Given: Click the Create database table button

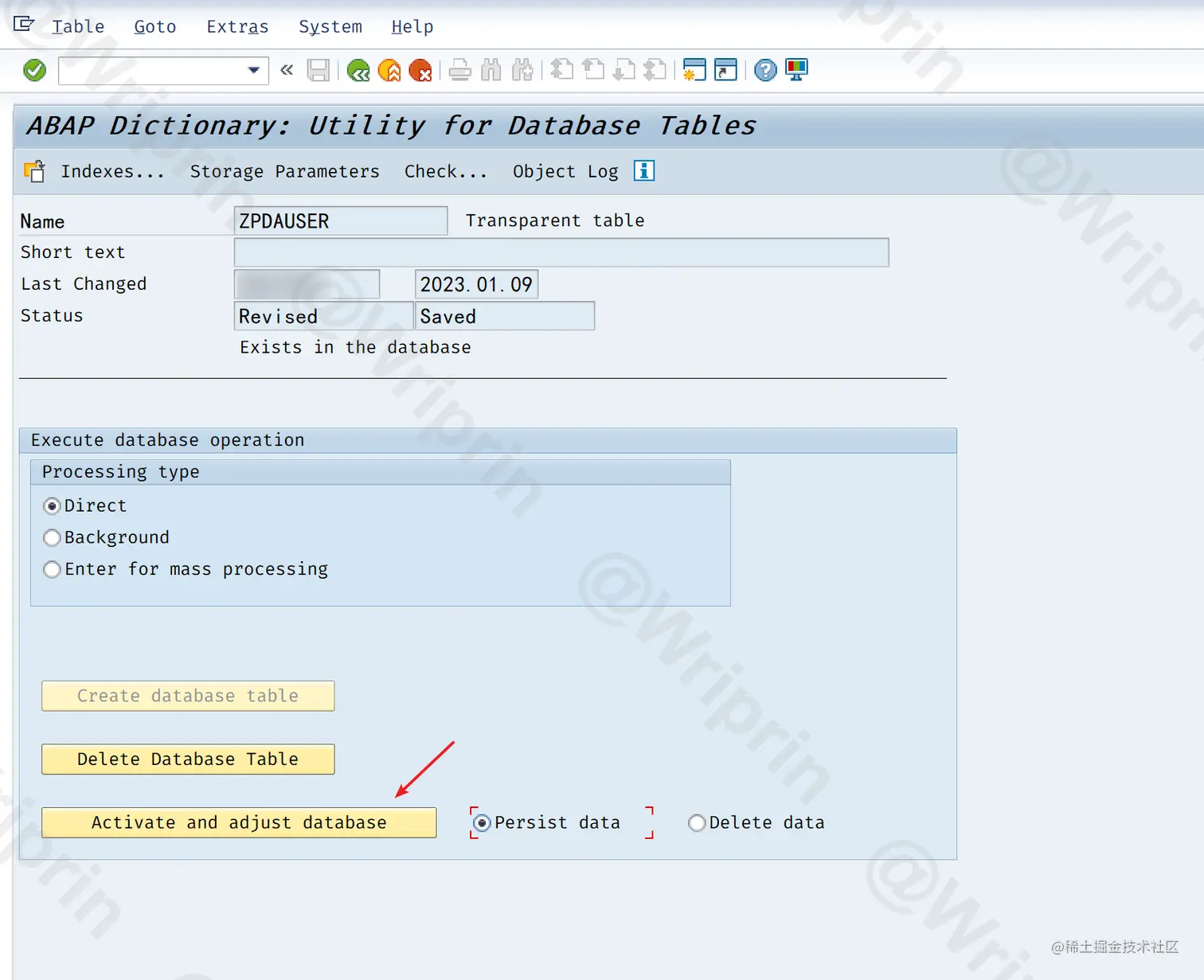Looking at the screenshot, I should tap(188, 696).
